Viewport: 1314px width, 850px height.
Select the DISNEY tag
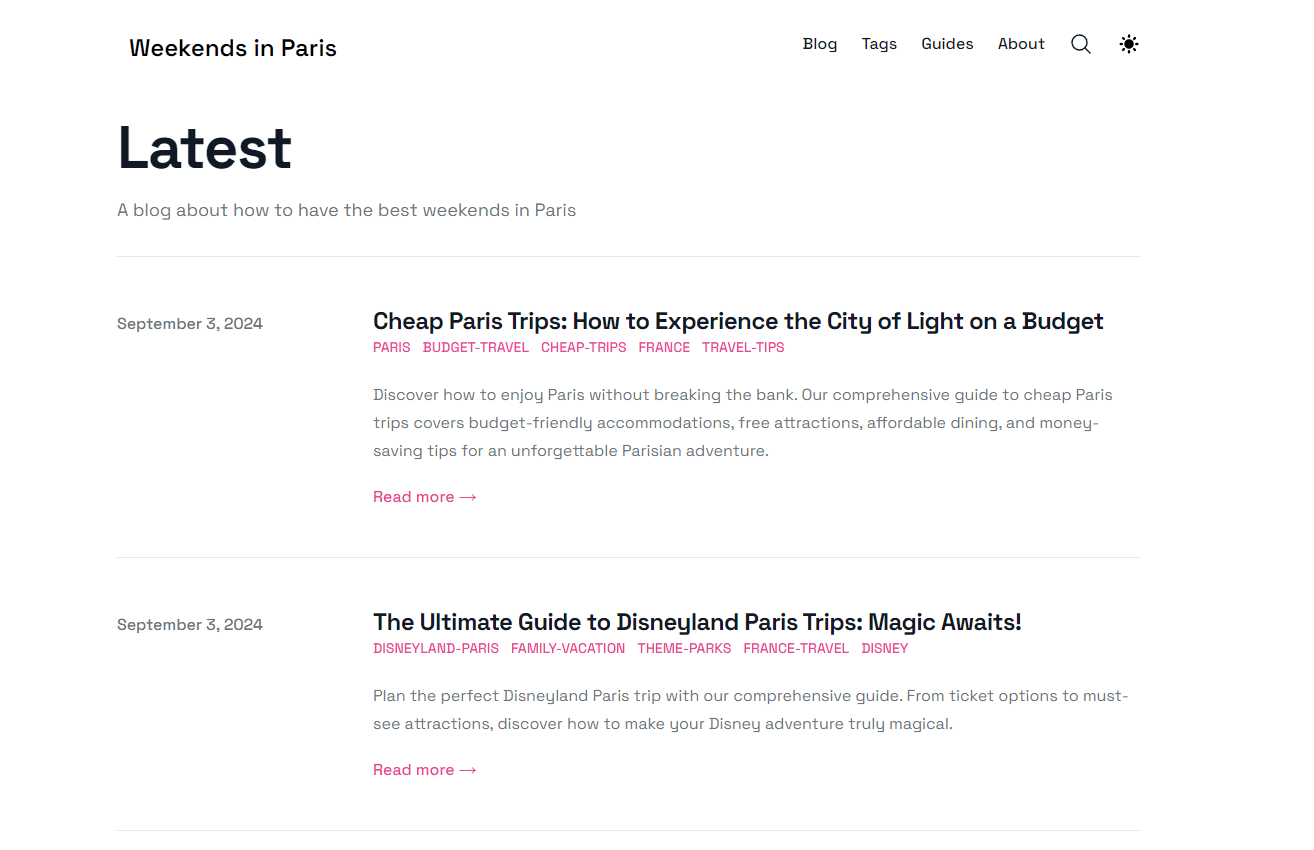coord(885,648)
